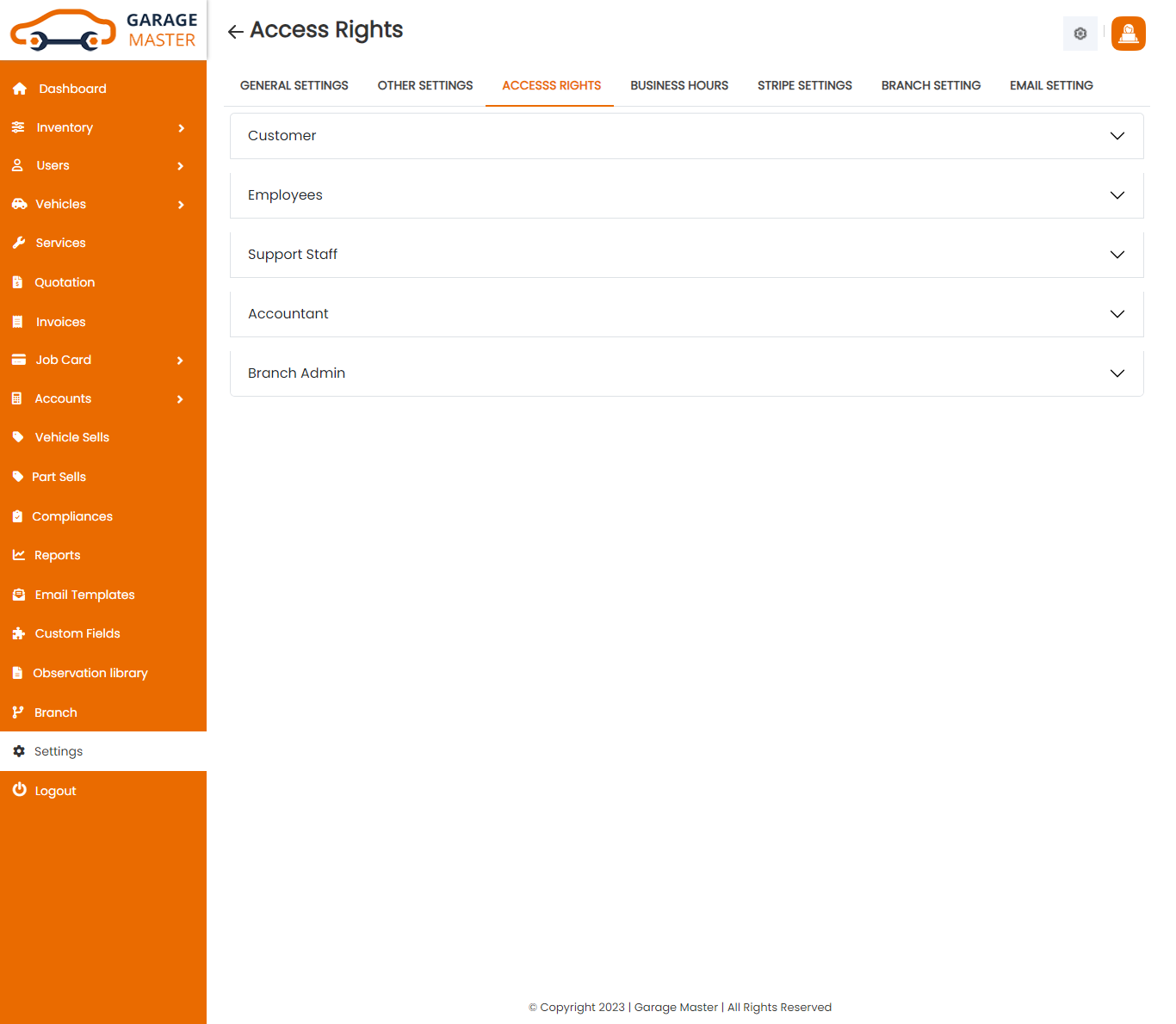1176x1024 pixels.
Task: Click the Observation library file icon
Action: click(17, 673)
